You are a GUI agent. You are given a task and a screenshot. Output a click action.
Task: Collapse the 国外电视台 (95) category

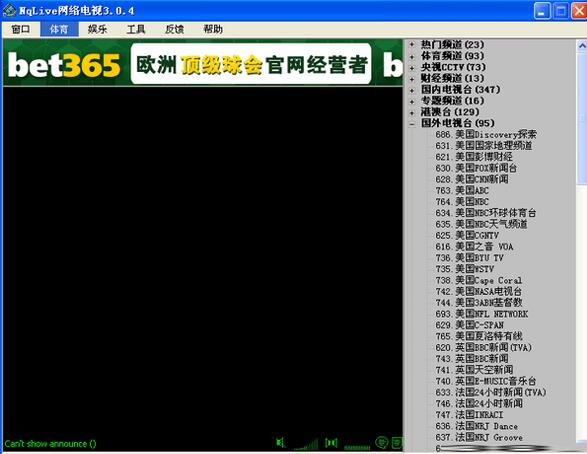pos(412,124)
